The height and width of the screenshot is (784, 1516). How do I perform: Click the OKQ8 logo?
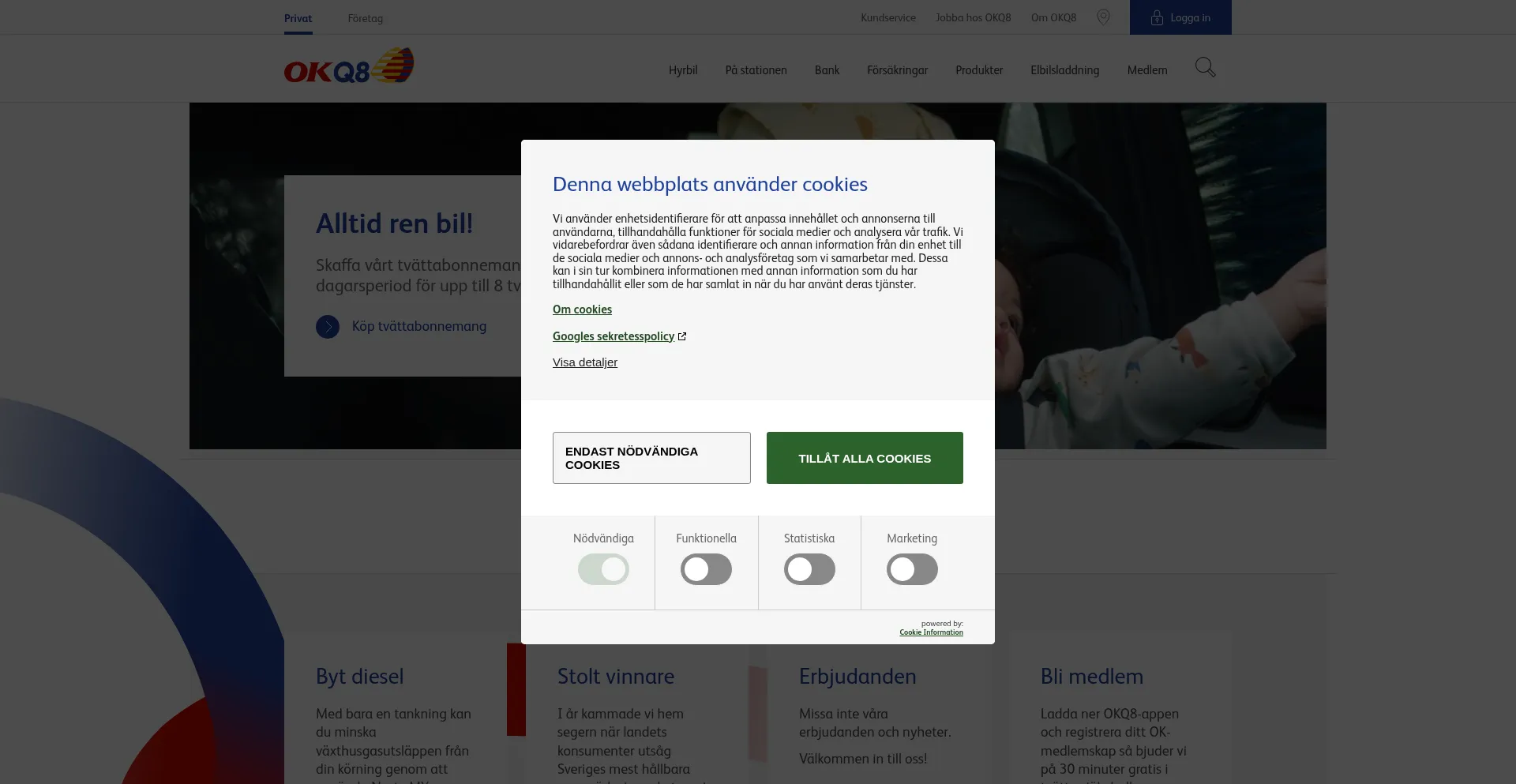[x=349, y=67]
